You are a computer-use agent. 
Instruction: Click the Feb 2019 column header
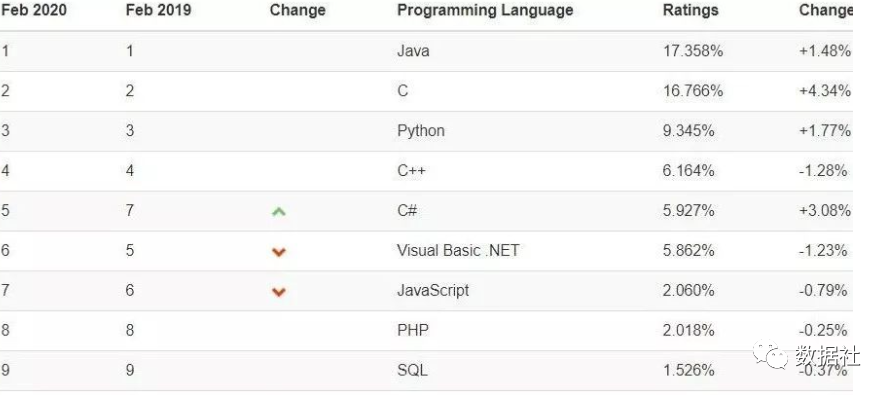[158, 10]
